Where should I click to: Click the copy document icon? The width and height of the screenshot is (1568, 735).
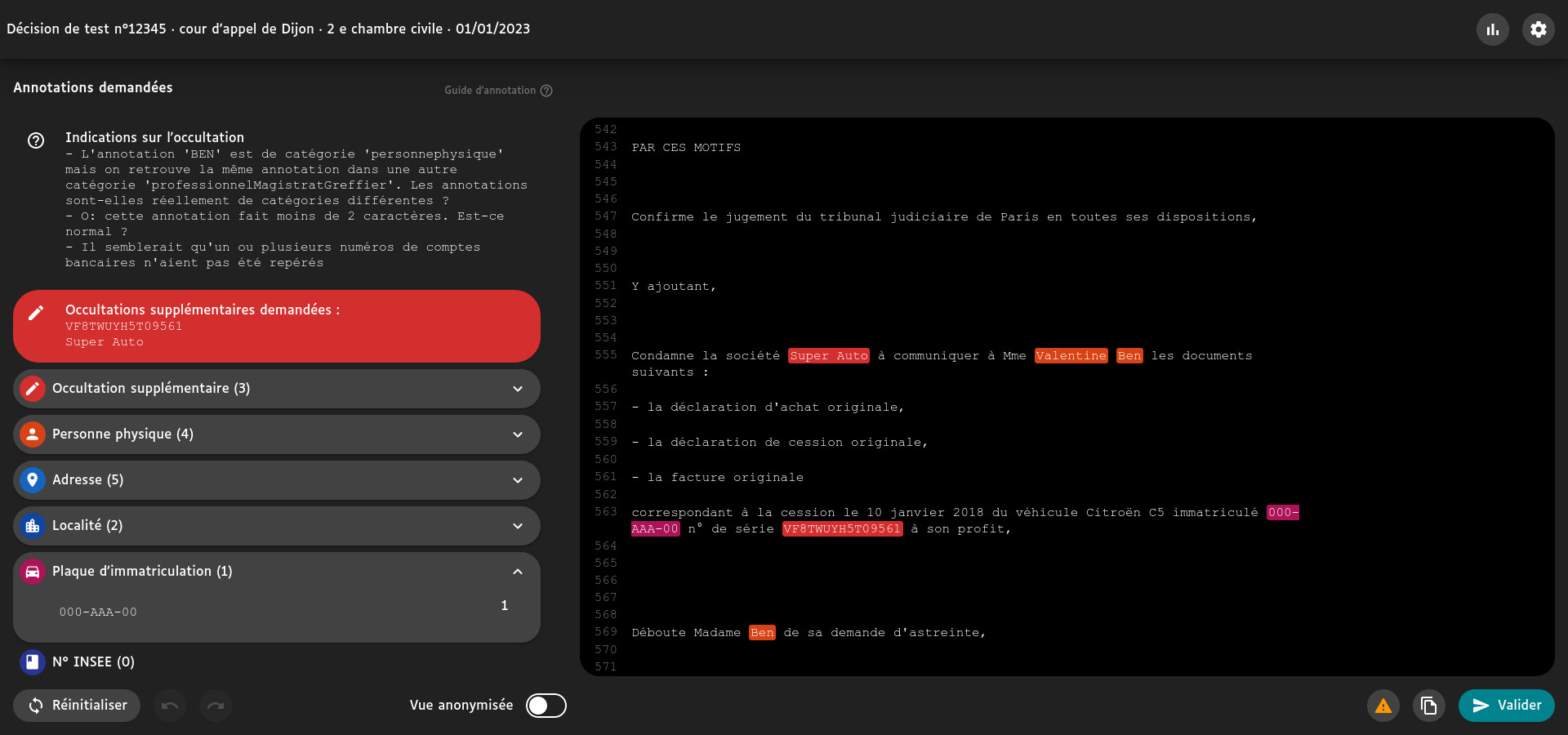coord(1429,706)
